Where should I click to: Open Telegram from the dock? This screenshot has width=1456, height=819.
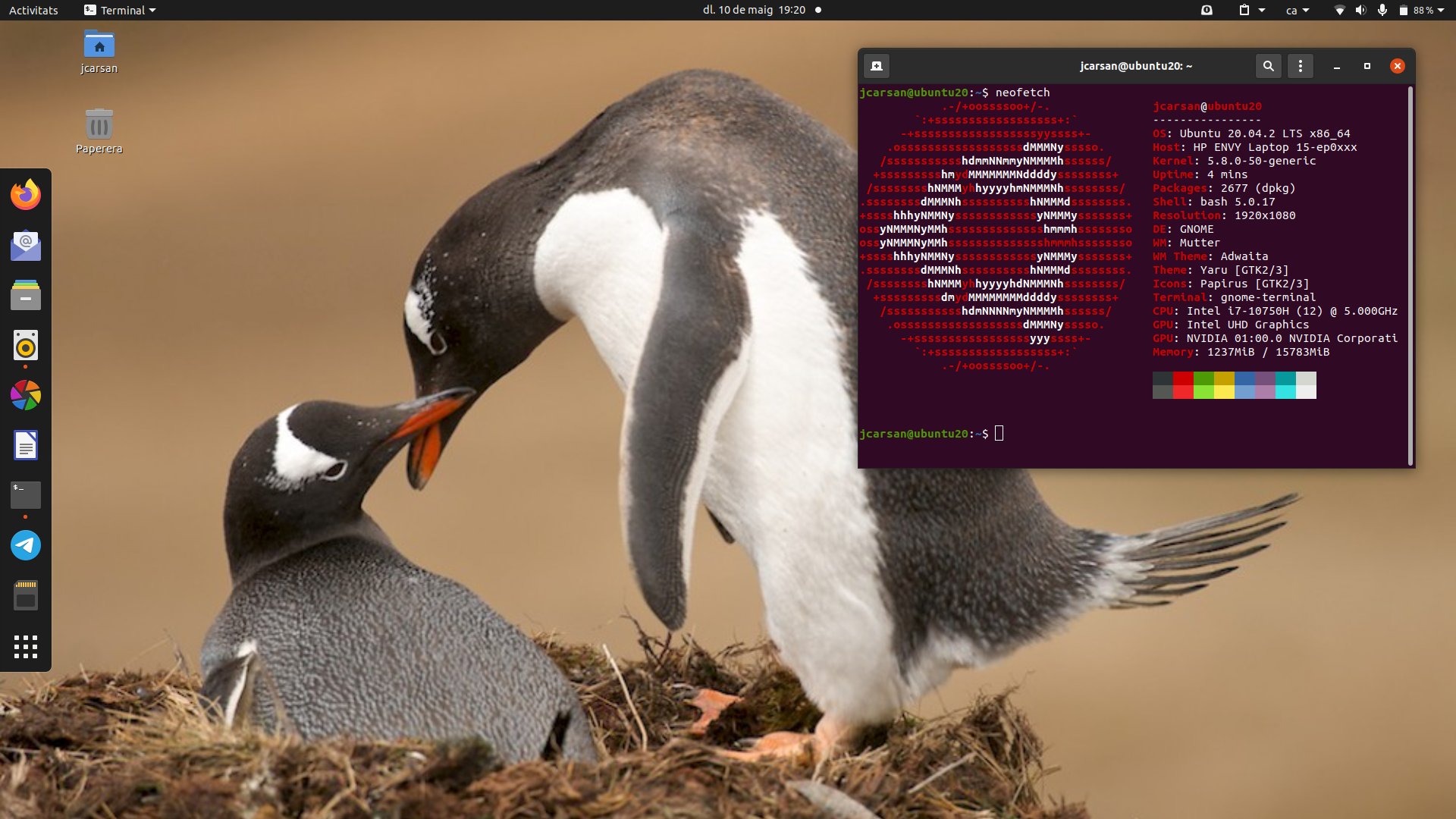tap(26, 545)
